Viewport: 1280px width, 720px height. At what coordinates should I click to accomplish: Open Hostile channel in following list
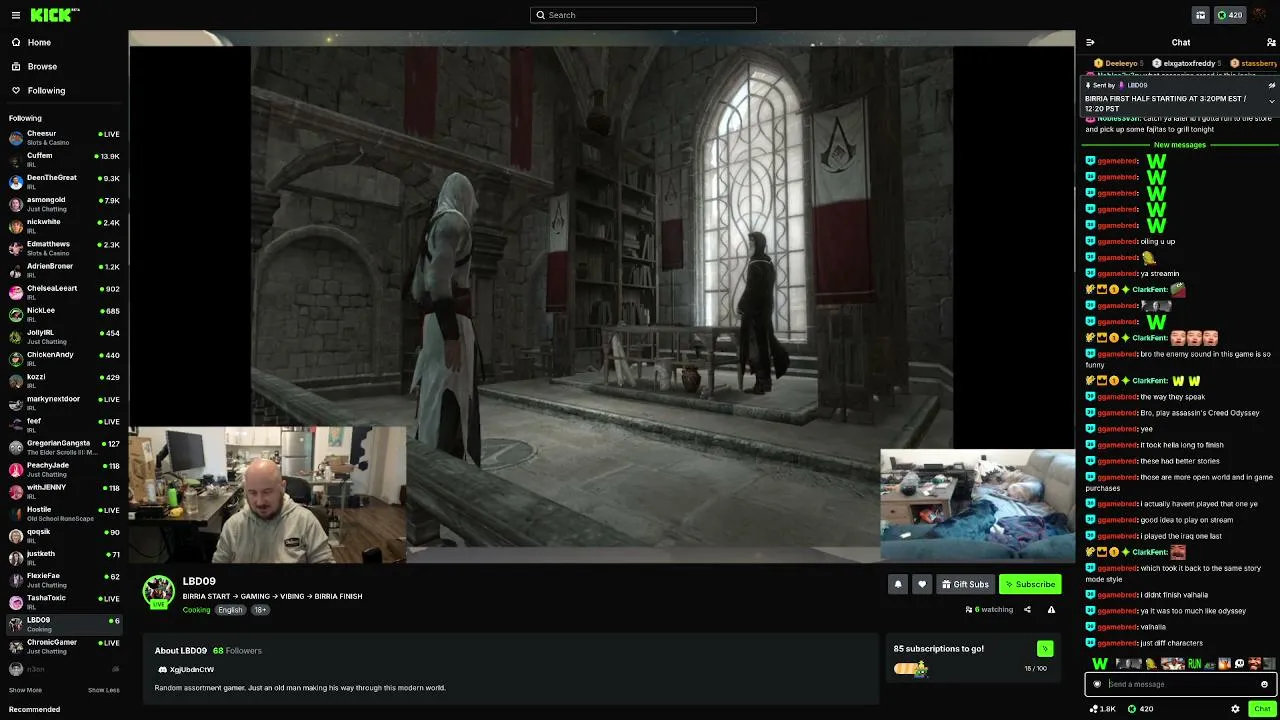pos(64,514)
